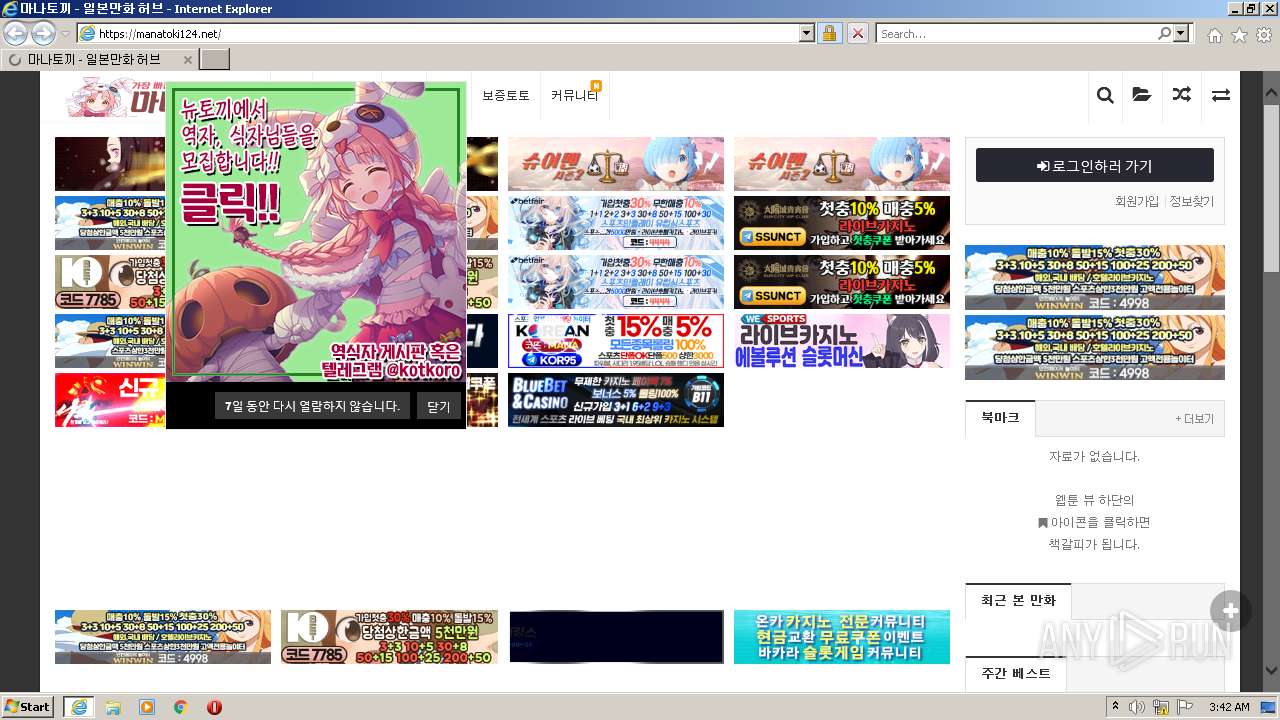The image size is (1280, 720).
Task: Click the IE forward arrow button
Action: (x=43, y=33)
